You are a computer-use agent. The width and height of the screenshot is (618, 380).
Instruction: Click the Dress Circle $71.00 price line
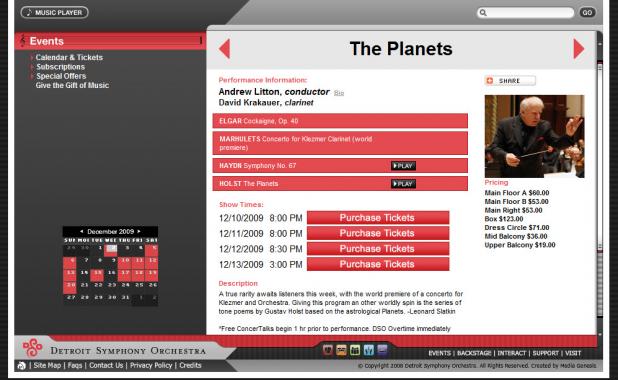(517, 227)
